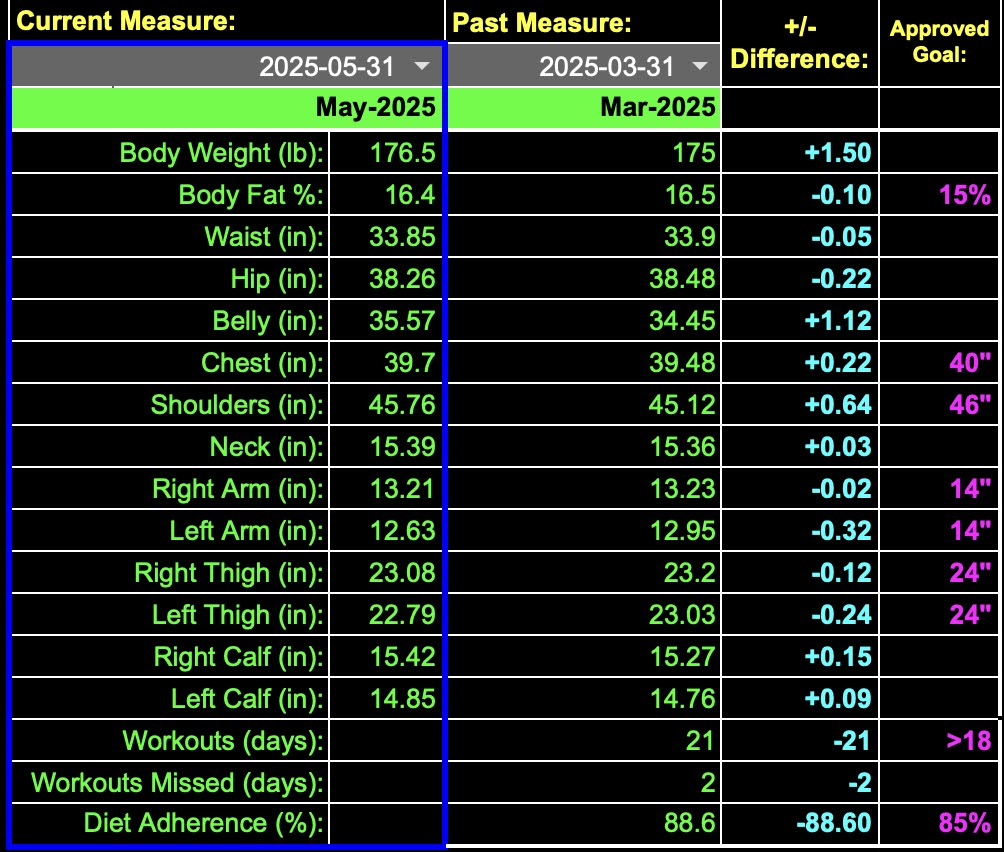Viewport: 1004px width, 852px height.
Task: Click the empty current Workouts (days) cell
Action: 387,741
